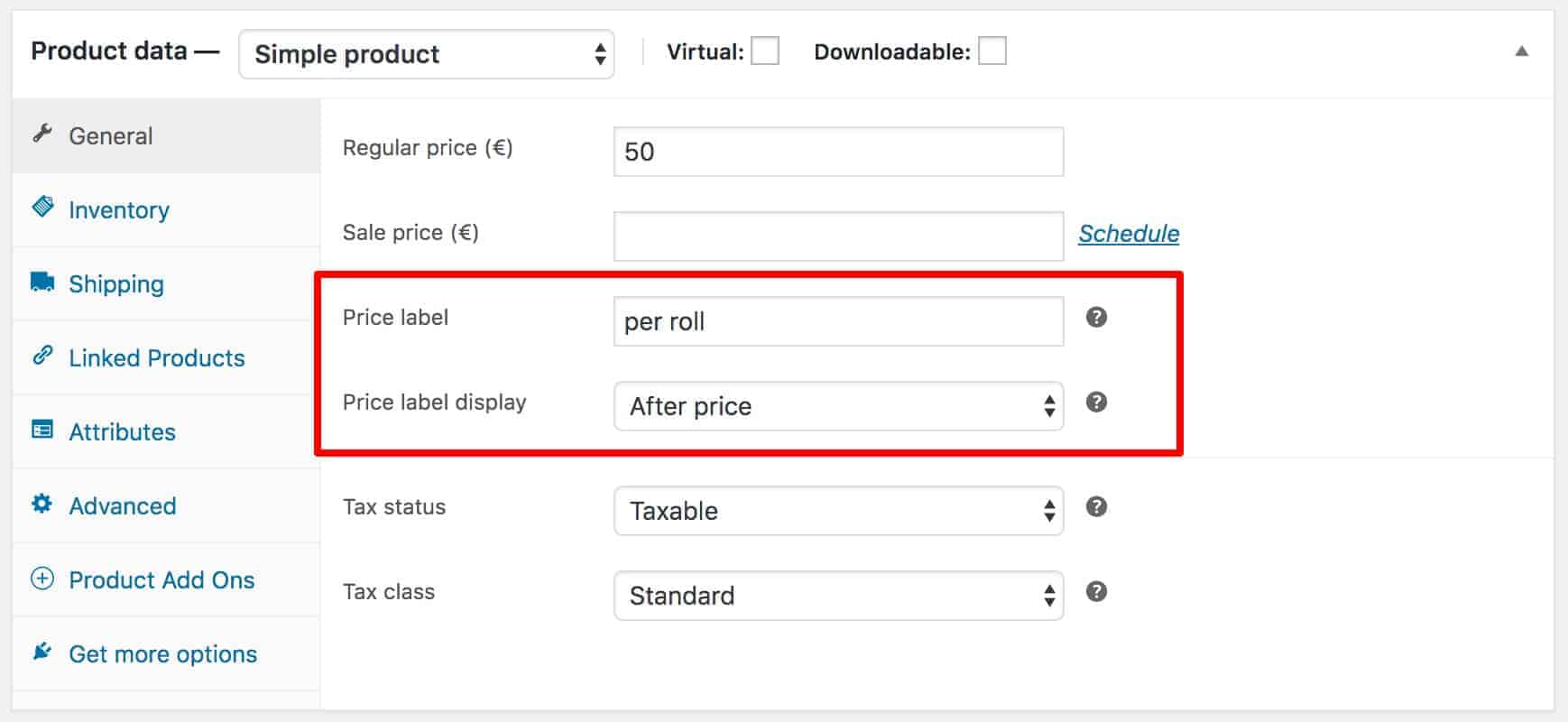The height and width of the screenshot is (722, 1568).
Task: Go to the Linked Products tab
Action: (166, 357)
